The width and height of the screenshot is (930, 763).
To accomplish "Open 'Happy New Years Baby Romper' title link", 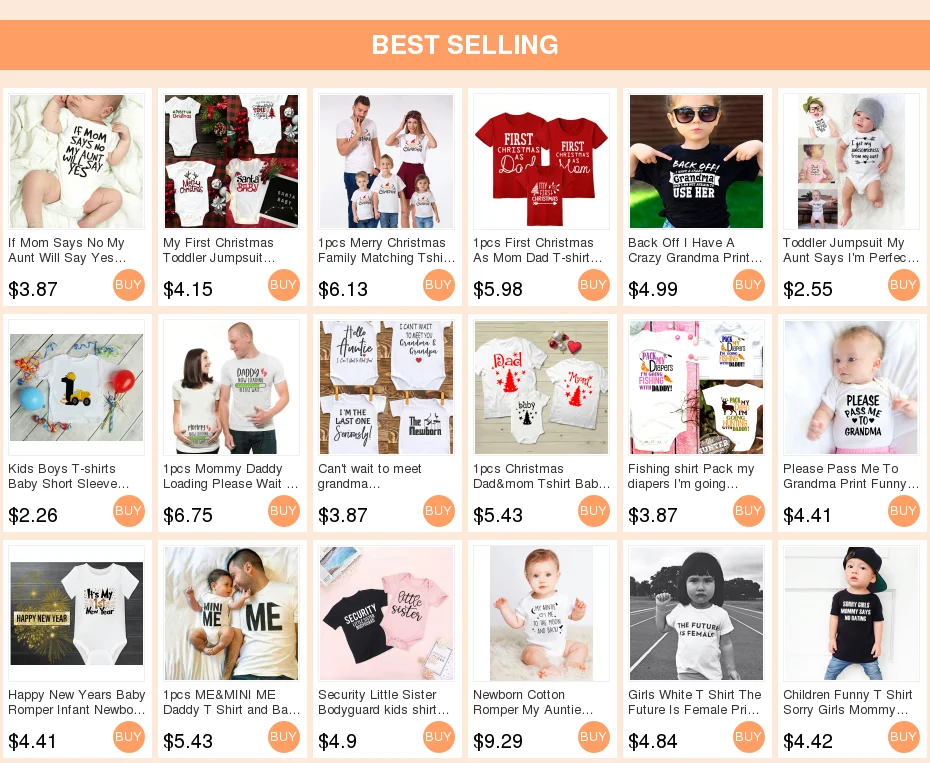I will 77,702.
